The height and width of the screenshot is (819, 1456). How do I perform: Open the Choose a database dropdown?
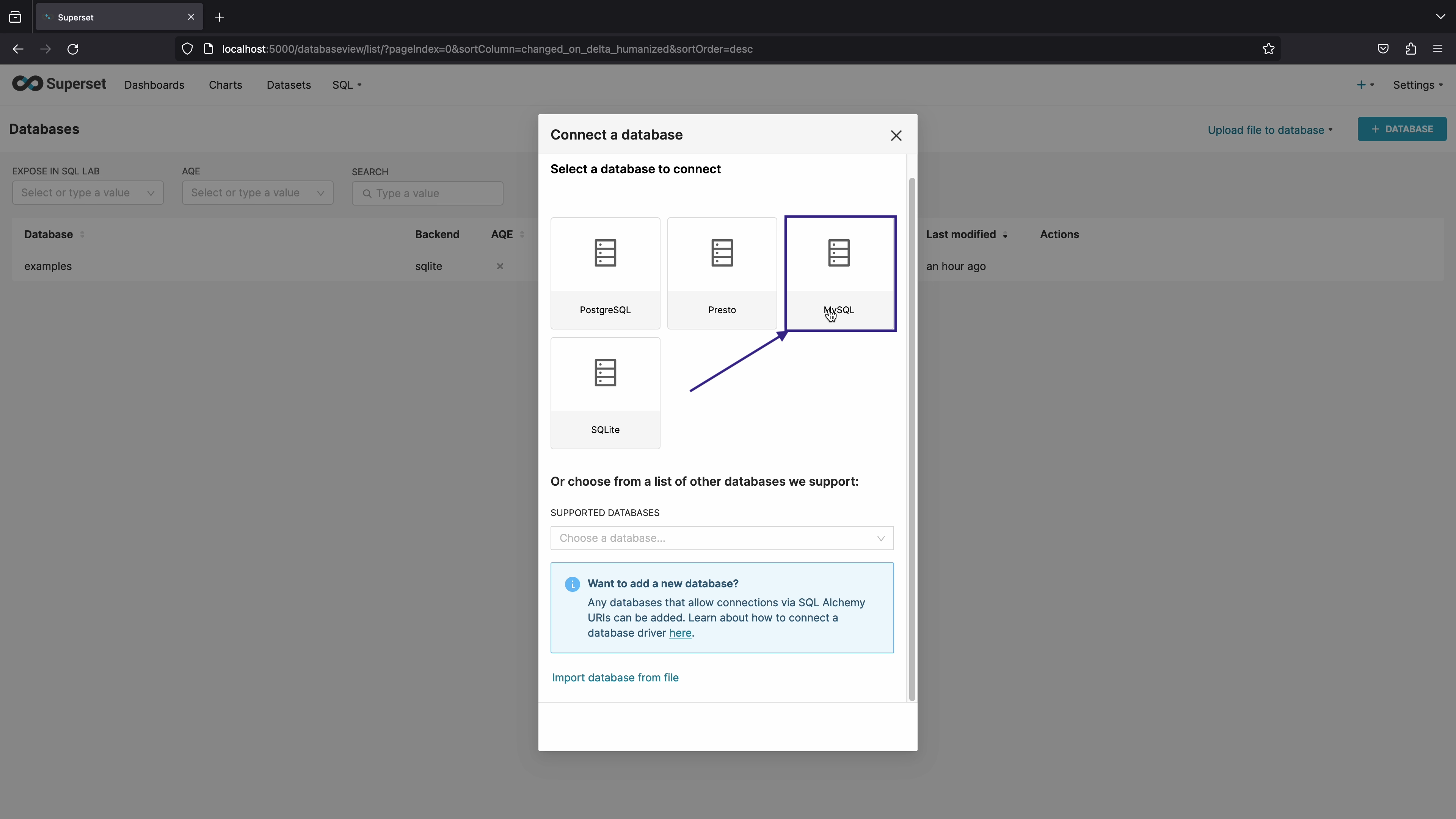pos(722,538)
